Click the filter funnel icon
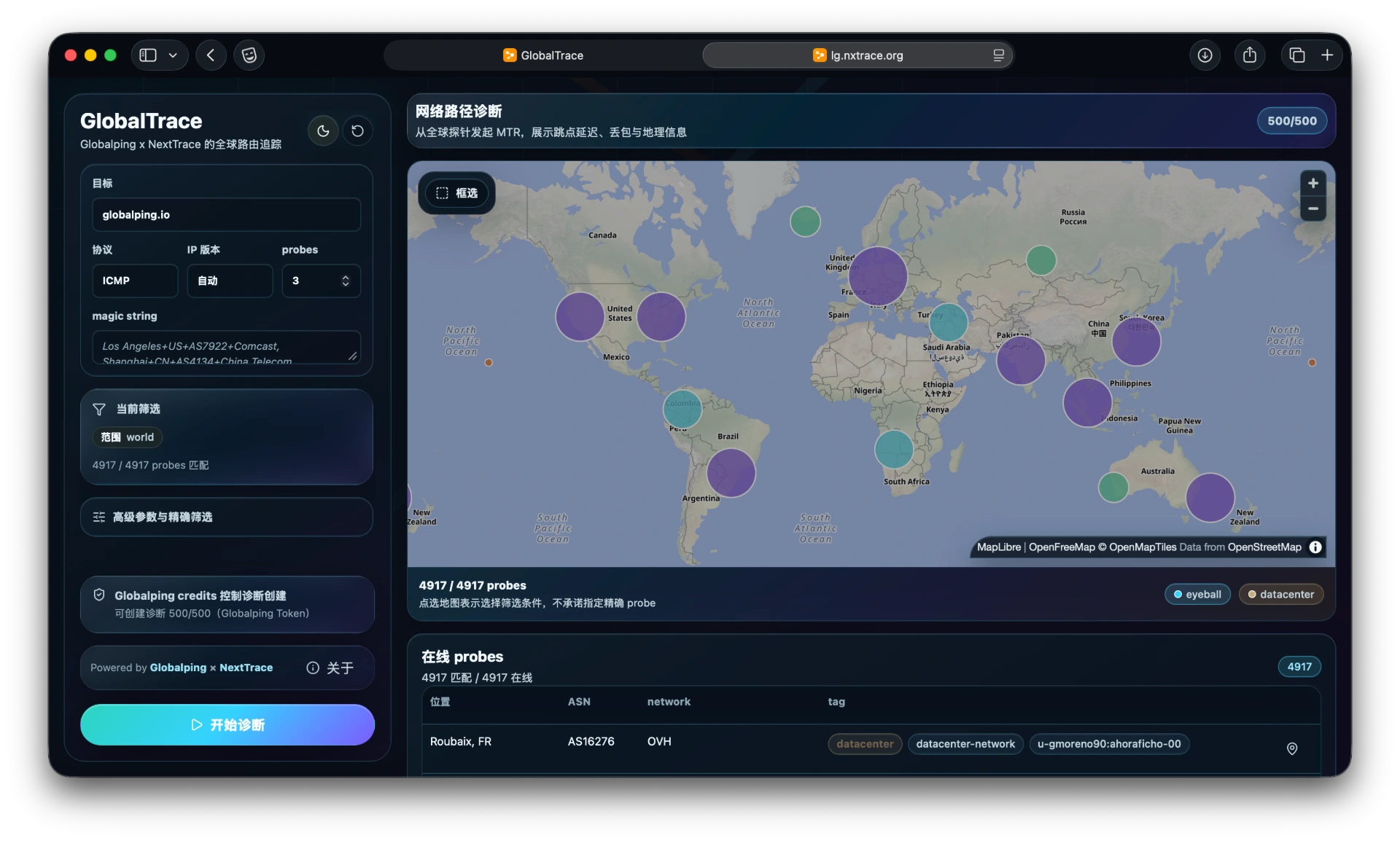Viewport: 1400px width, 841px height. [x=99, y=410]
